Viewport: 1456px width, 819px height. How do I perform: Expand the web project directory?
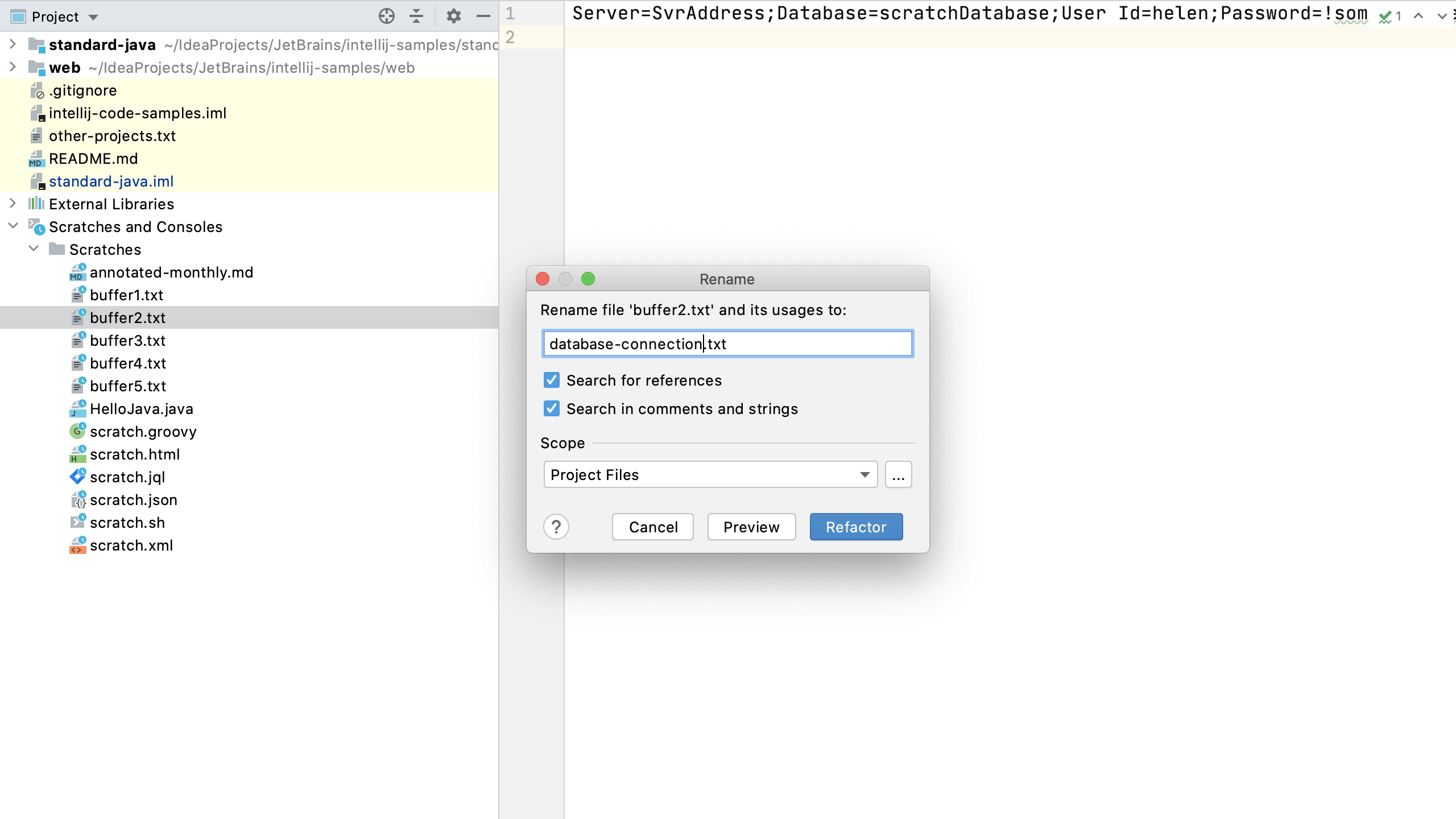(x=13, y=67)
